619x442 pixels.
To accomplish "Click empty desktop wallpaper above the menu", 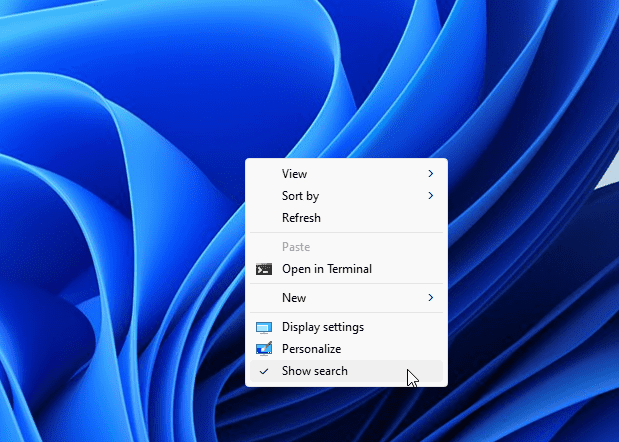I will 340,80.
